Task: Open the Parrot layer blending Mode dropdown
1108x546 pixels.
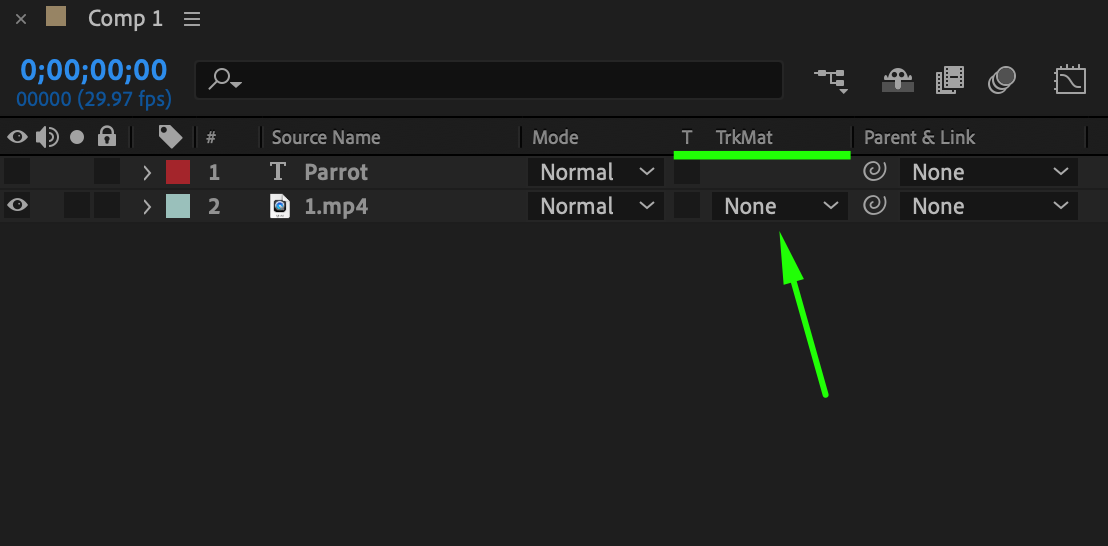Action: click(x=595, y=172)
